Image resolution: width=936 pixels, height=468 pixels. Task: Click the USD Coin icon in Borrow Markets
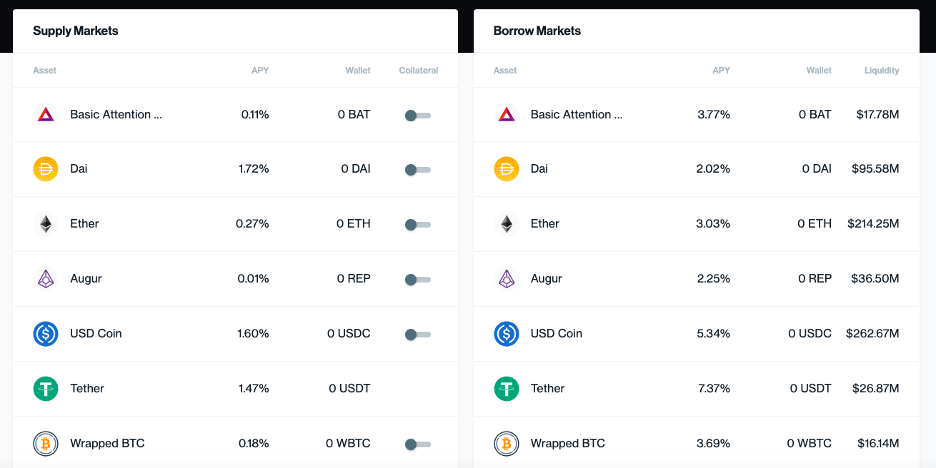(506, 334)
